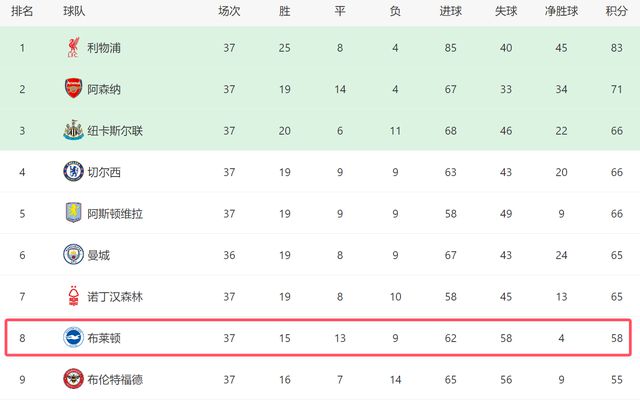Click the Nottingham Forest crest icon
This screenshot has height=401, width=640.
pyautogui.click(x=72, y=297)
